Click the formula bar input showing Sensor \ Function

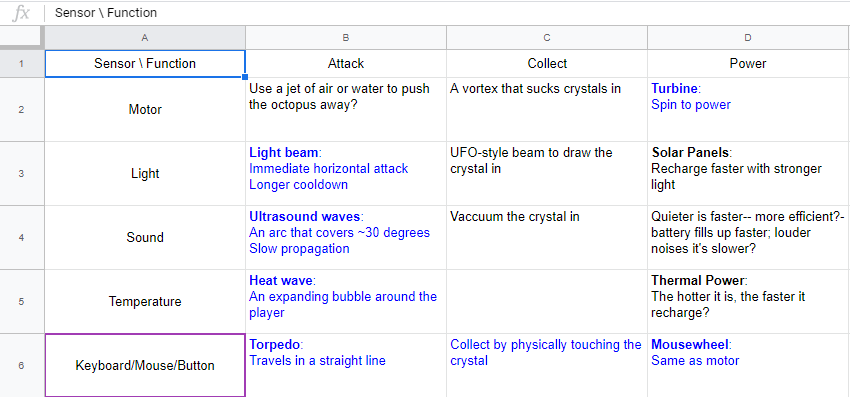450,13
